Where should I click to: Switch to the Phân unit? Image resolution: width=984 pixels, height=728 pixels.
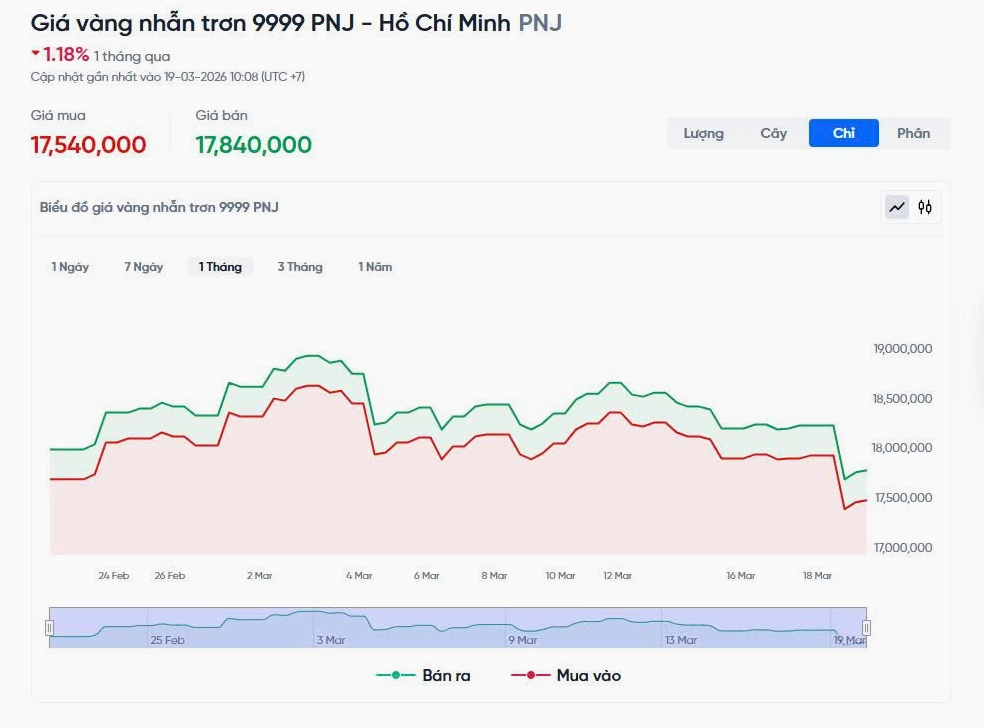(x=913, y=132)
